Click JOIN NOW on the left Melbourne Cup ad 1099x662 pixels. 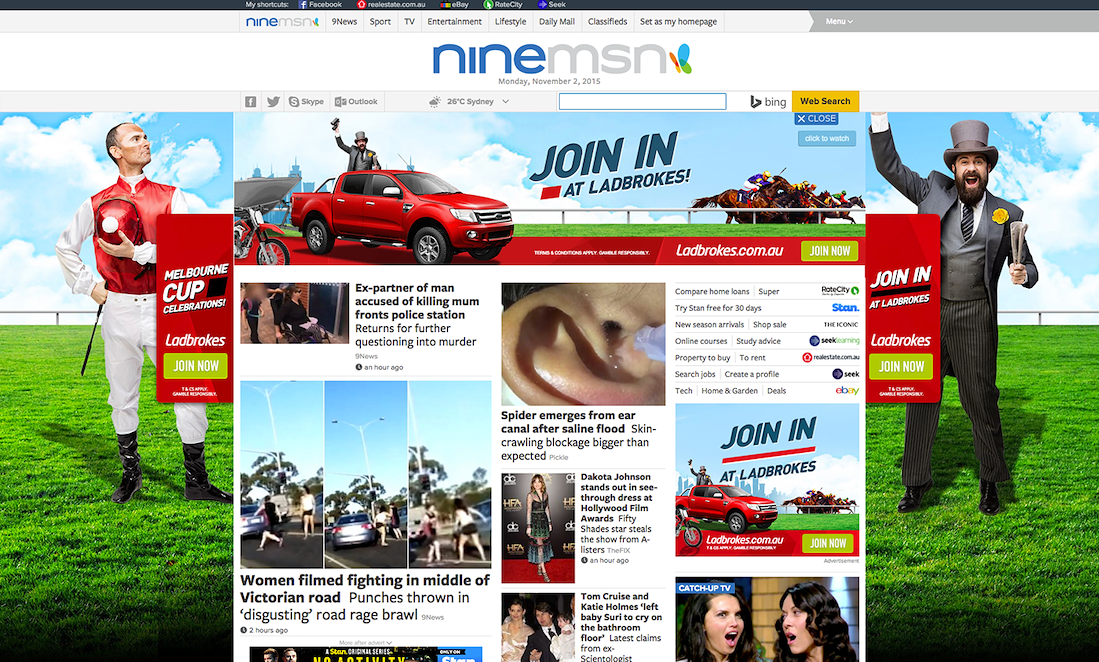point(196,366)
